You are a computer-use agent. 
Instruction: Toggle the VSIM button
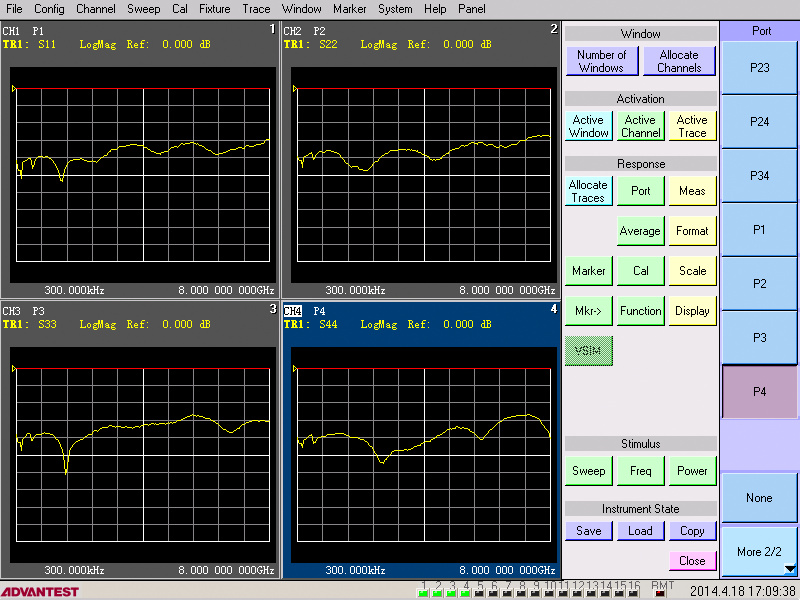(x=588, y=351)
